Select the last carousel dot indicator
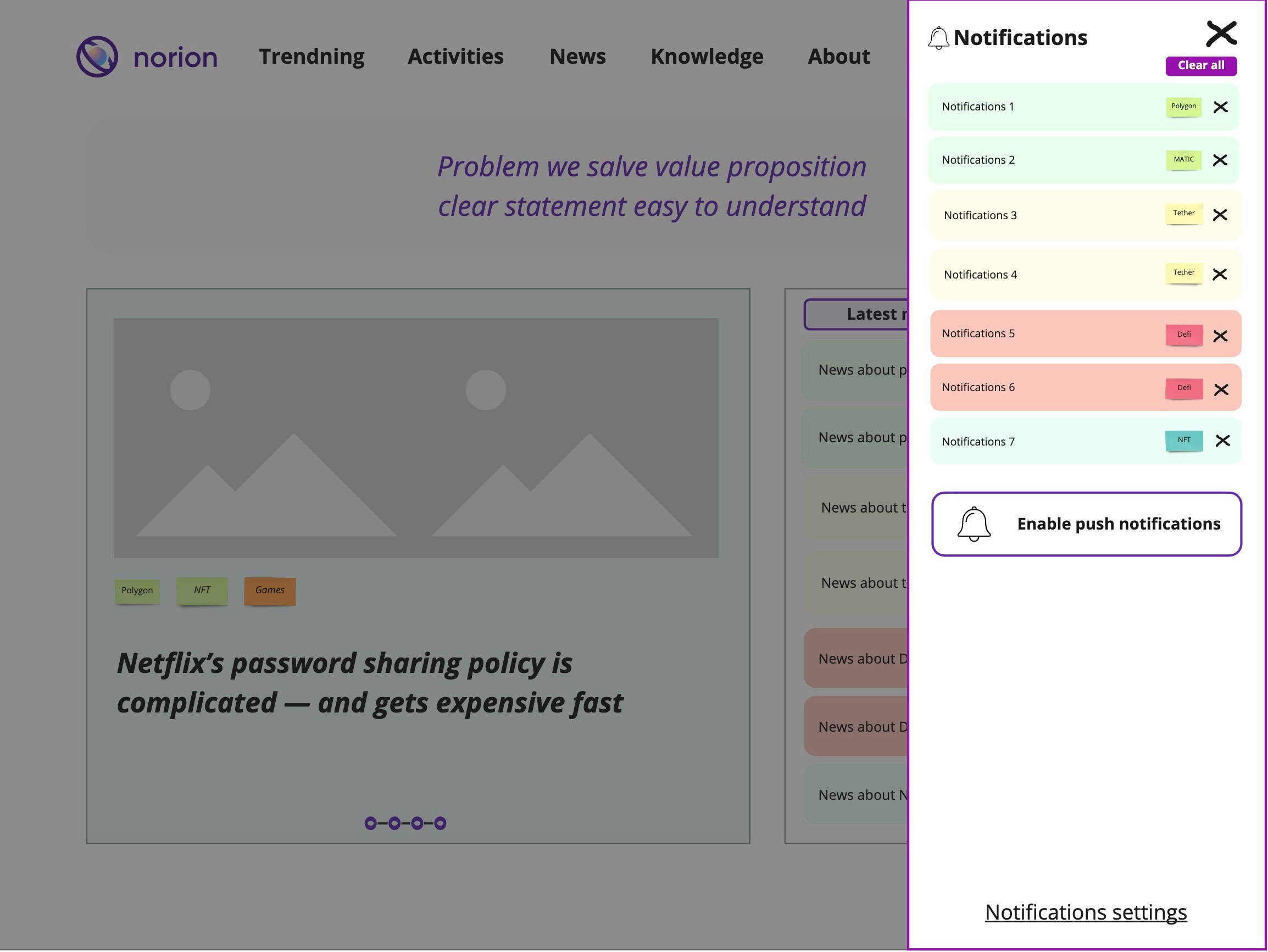 pyautogui.click(x=440, y=823)
